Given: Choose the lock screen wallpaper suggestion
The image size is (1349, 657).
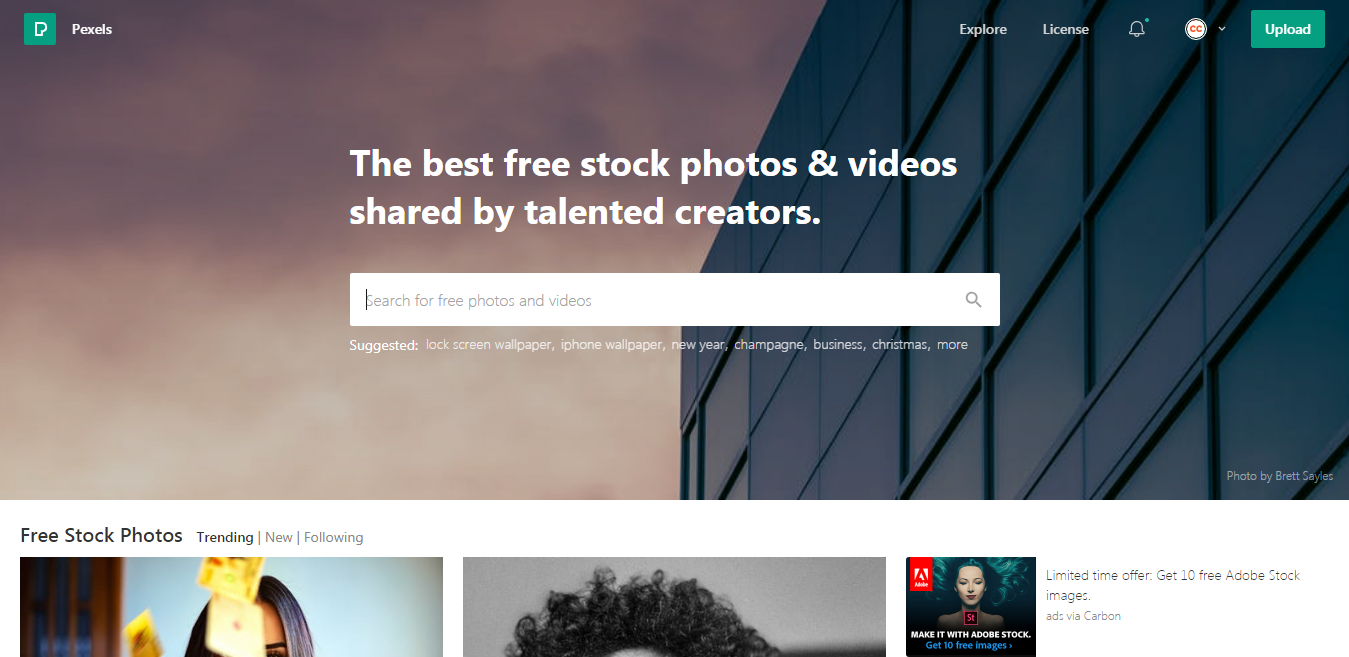Looking at the screenshot, I should coord(489,344).
